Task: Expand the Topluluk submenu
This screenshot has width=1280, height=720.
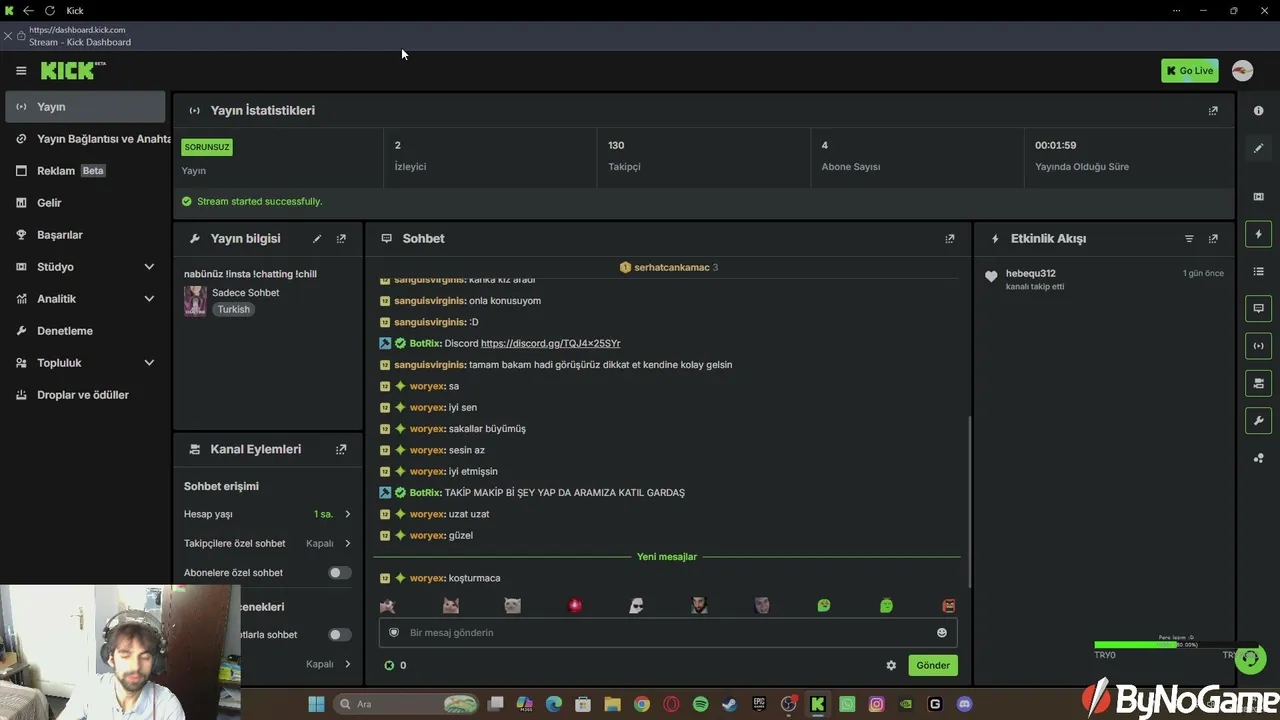Action: (x=149, y=363)
